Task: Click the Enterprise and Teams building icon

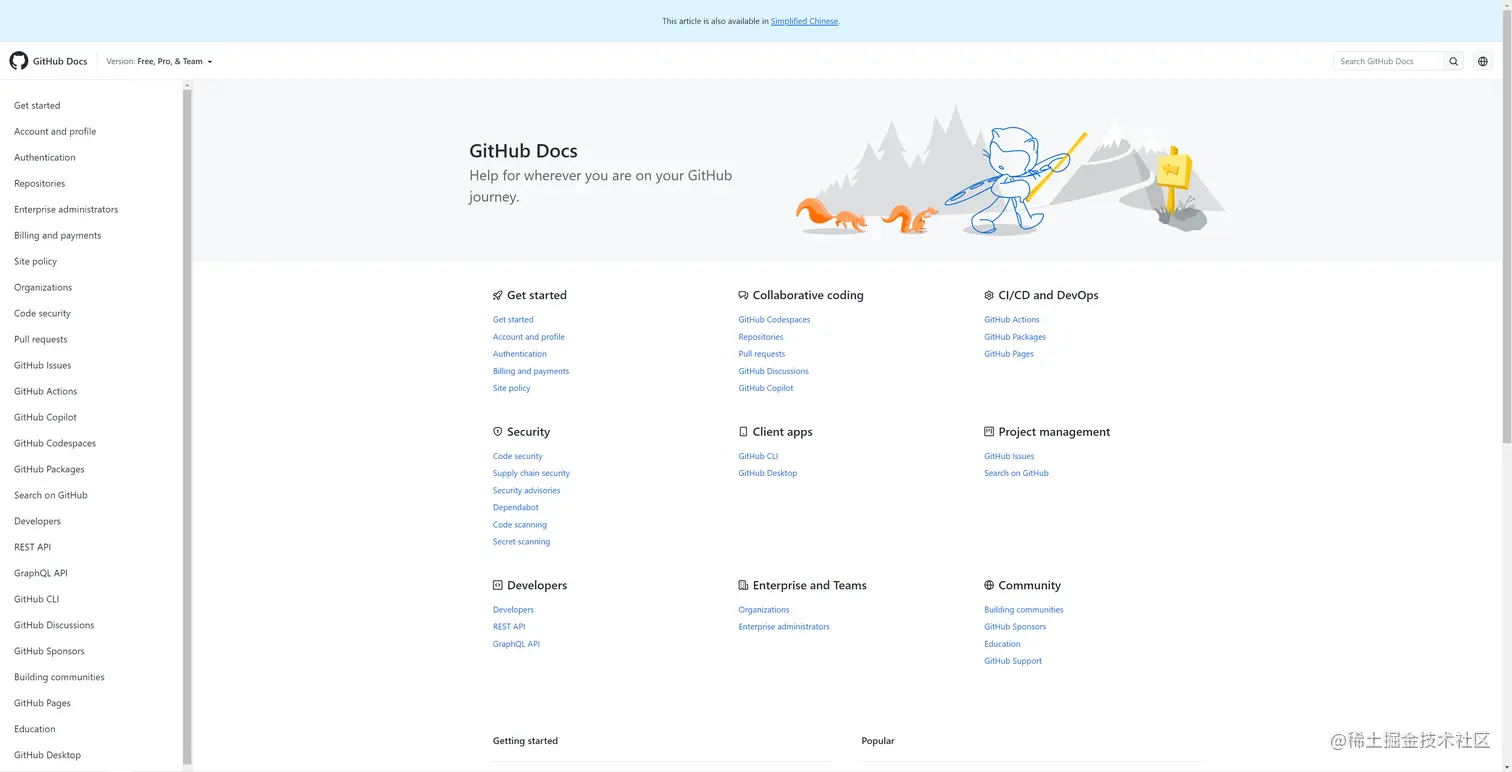Action: [743, 585]
